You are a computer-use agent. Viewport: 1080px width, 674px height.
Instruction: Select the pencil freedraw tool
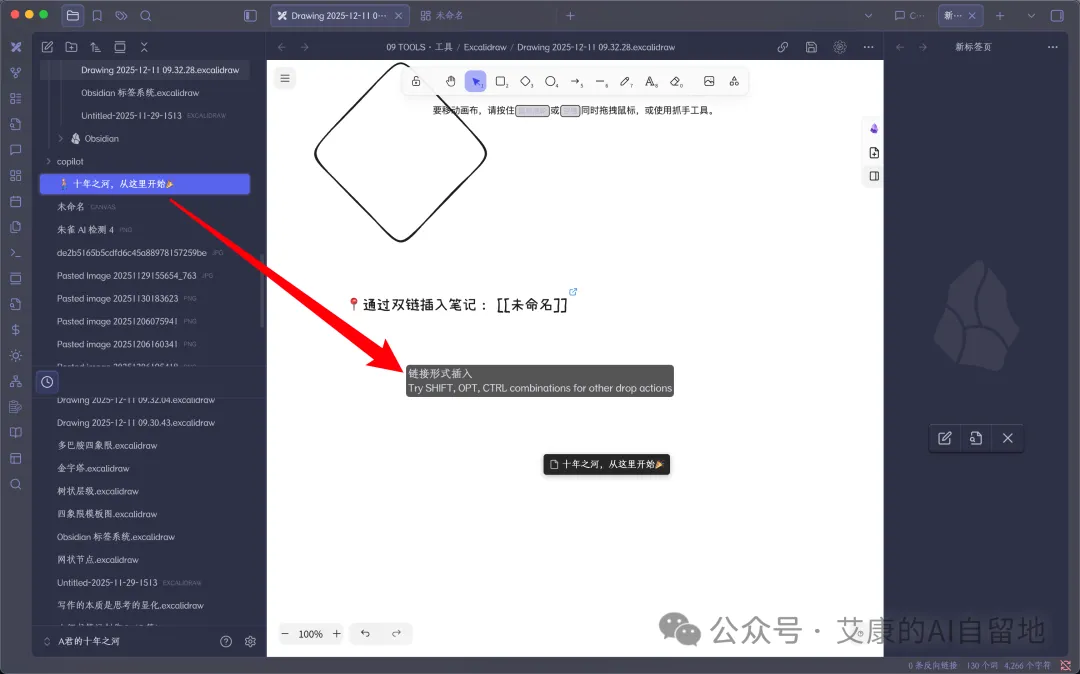point(625,81)
